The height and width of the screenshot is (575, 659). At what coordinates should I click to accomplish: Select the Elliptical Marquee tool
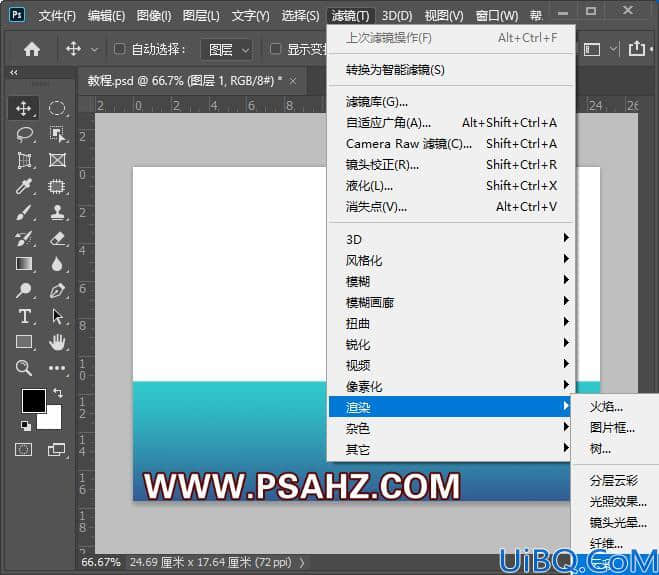click(57, 108)
